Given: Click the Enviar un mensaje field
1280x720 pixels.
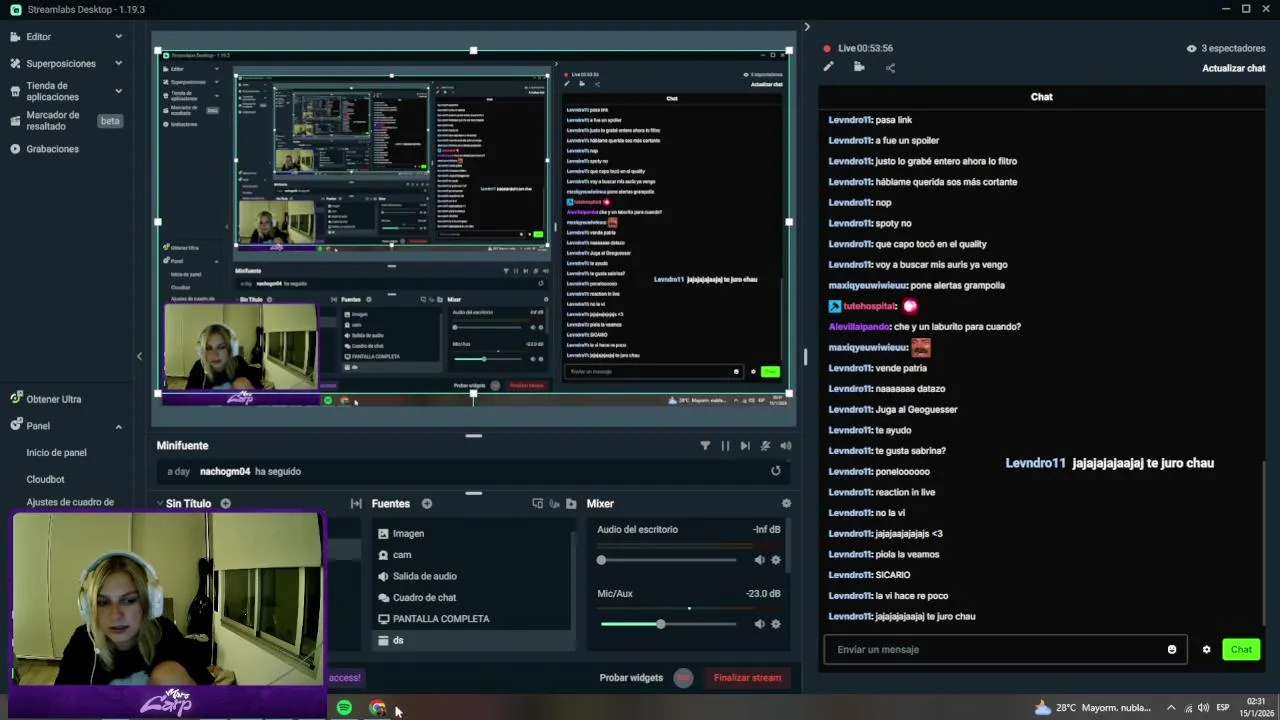Looking at the screenshot, I should tap(1005, 650).
